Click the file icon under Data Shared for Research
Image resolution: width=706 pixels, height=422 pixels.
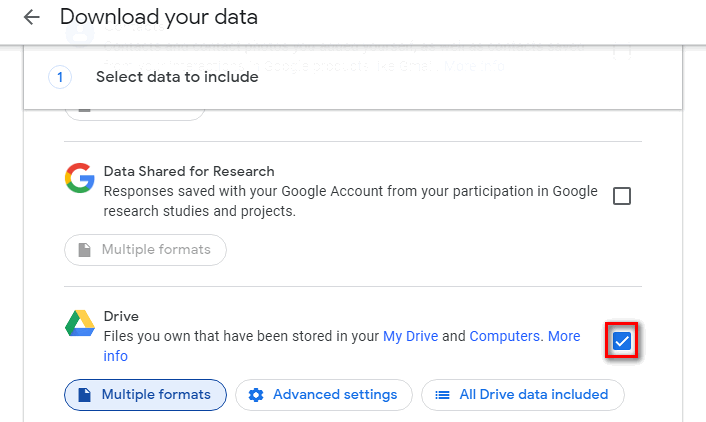(x=84, y=250)
